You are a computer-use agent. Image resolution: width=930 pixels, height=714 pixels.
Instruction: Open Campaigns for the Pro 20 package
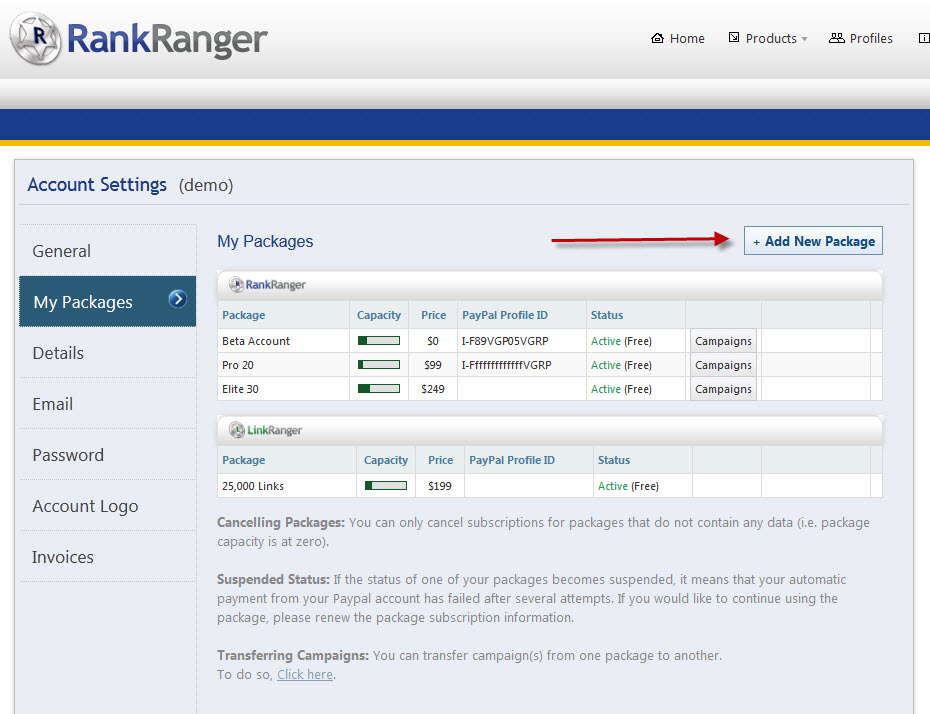coord(723,365)
